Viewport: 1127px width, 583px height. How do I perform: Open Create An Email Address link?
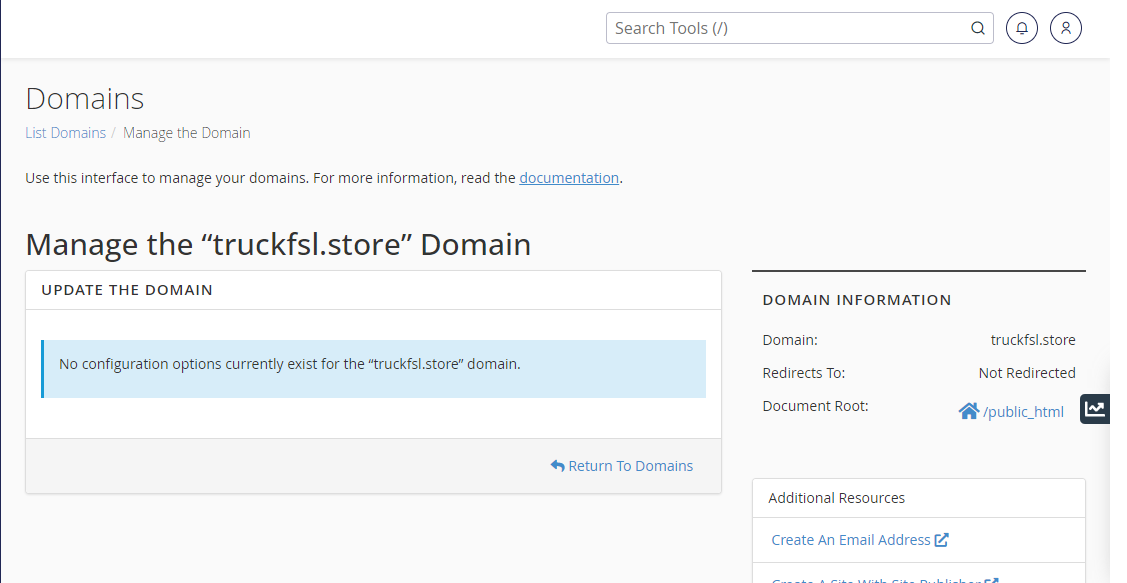tap(851, 540)
